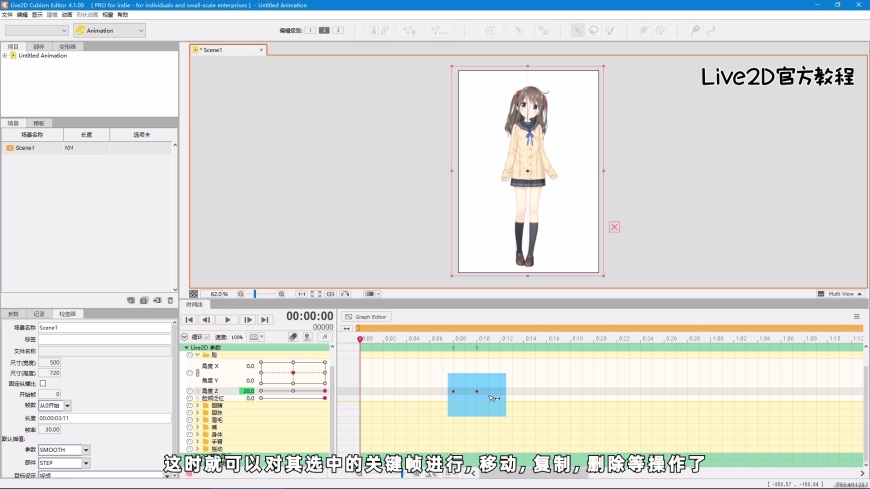The image size is (870, 489).
Task: Open the Animation workspace dropdown
Action: pyautogui.click(x=109, y=31)
